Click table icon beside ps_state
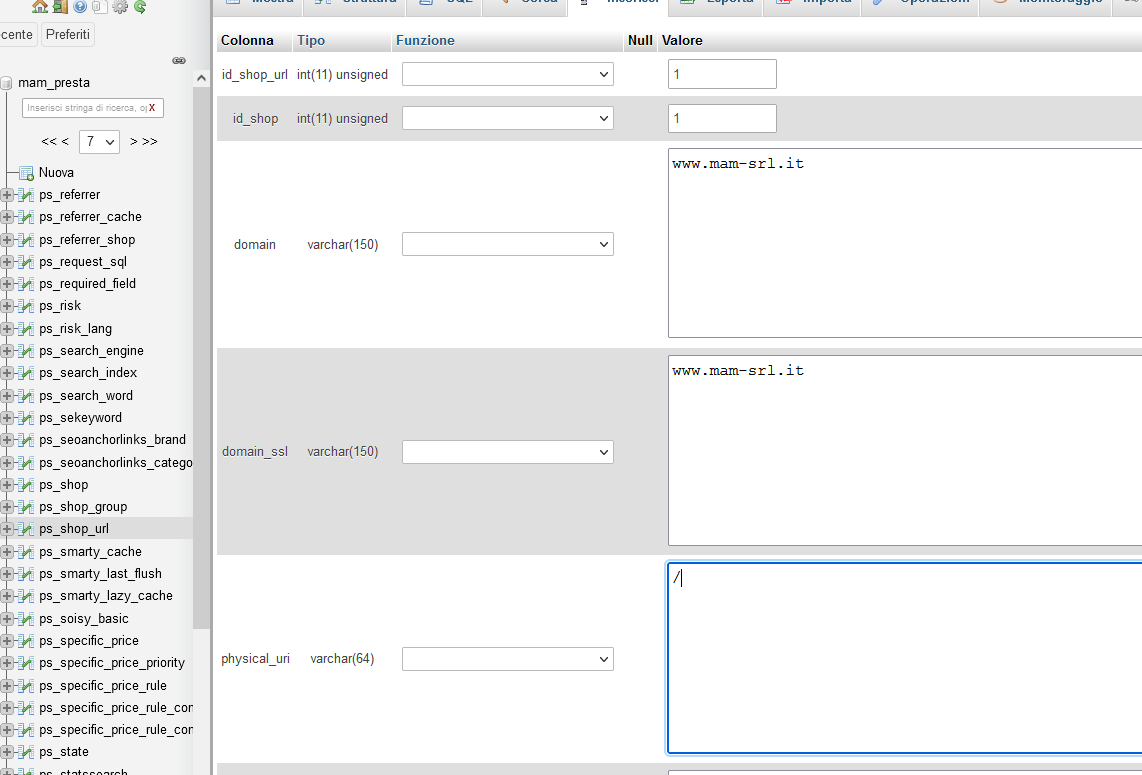The width and height of the screenshot is (1142, 775). click(x=26, y=751)
